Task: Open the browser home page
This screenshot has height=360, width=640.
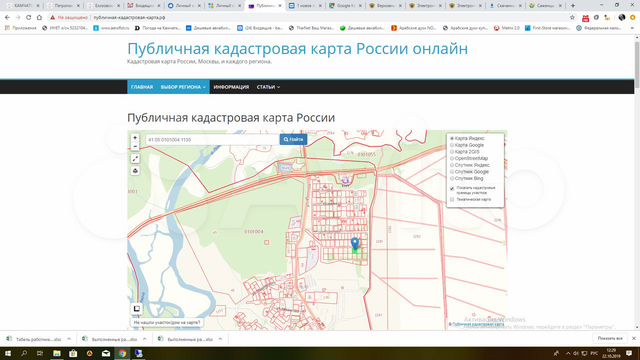Action: tap(39, 18)
